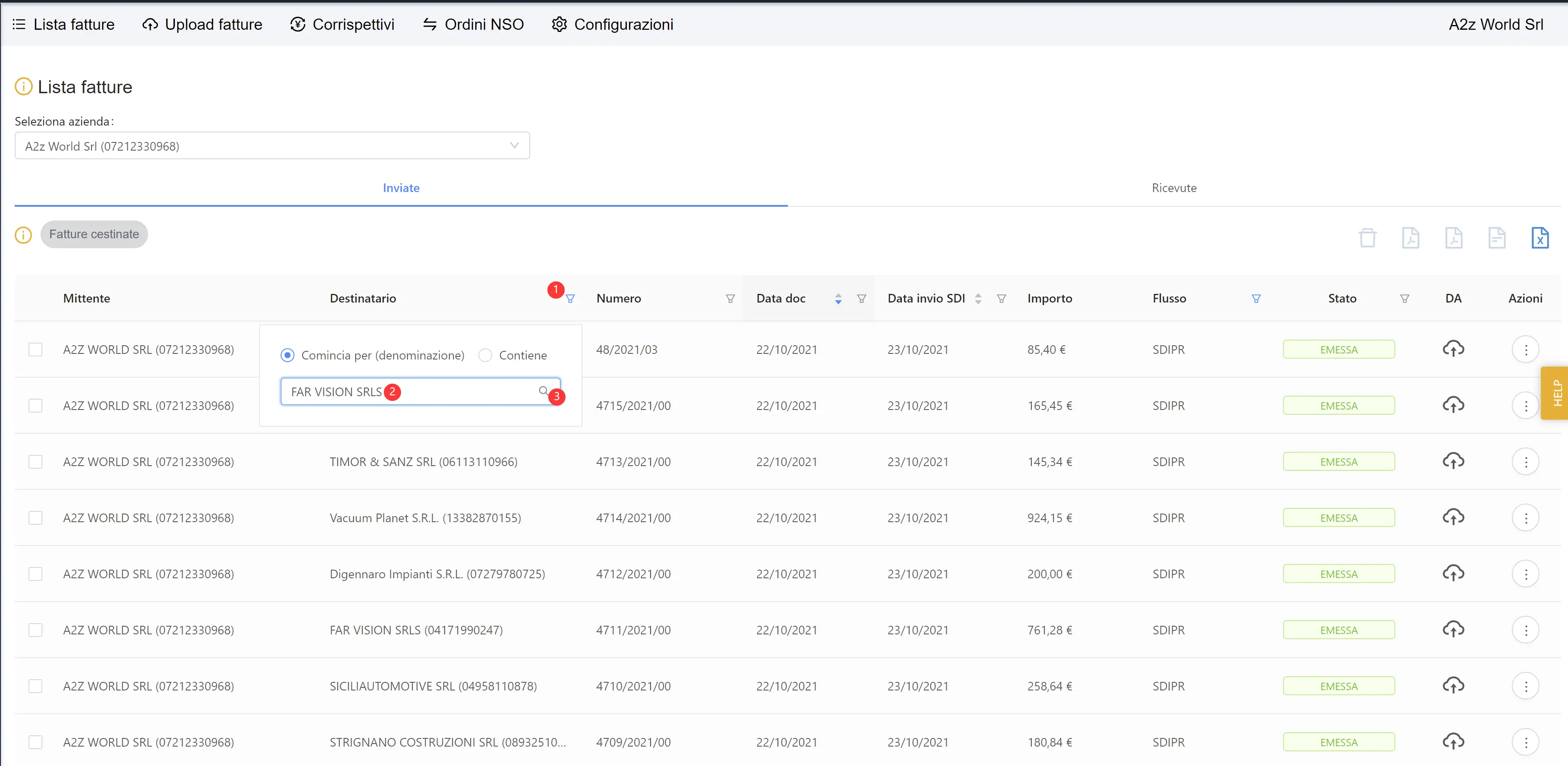Open the Seleziona azienda dropdown
This screenshot has width=1568, height=766.
272,146
